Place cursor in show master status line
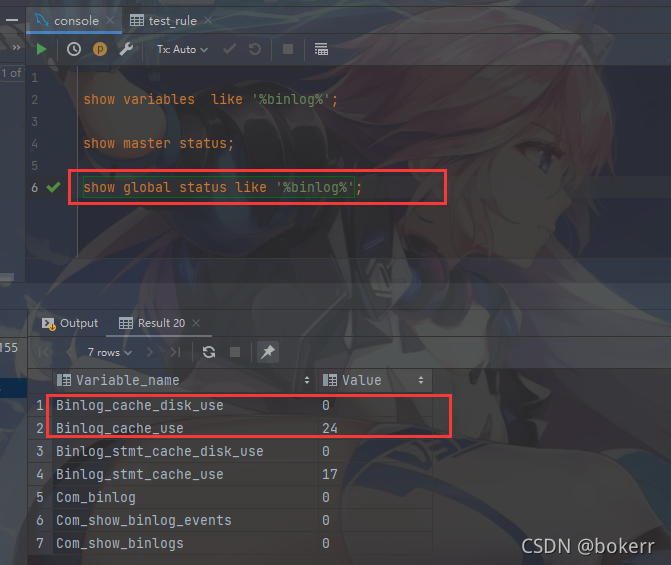 [159, 143]
